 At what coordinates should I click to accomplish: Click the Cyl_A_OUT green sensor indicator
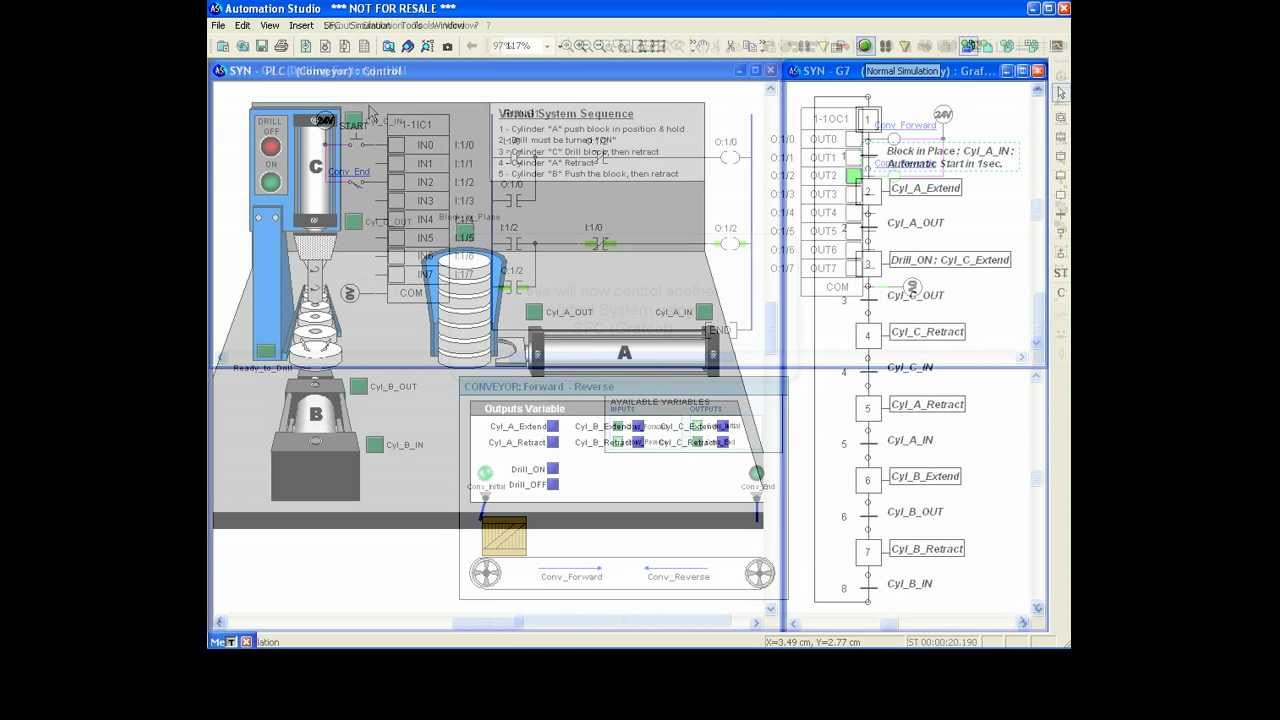coord(534,312)
